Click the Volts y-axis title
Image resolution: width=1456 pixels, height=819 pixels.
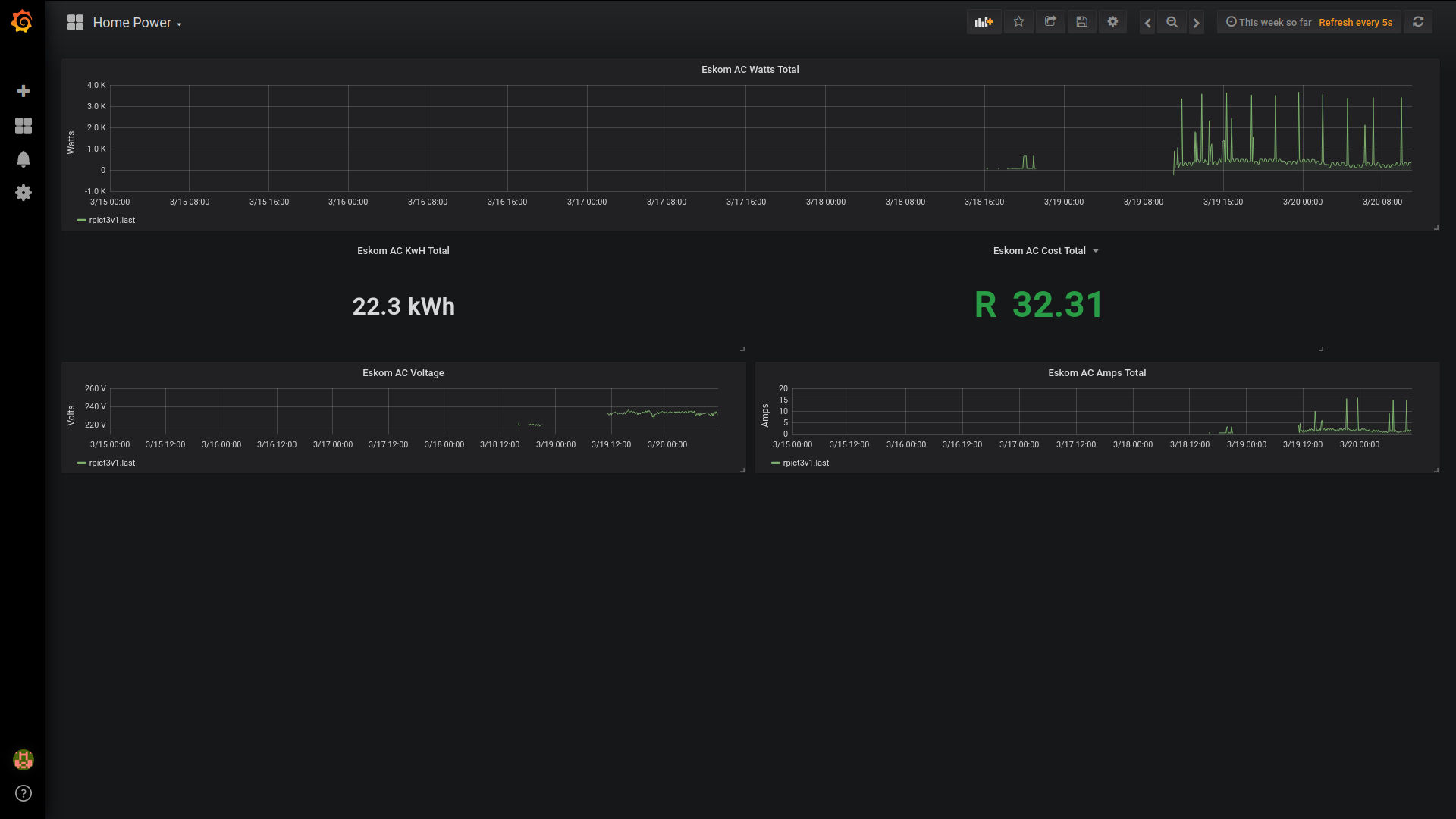[71, 415]
